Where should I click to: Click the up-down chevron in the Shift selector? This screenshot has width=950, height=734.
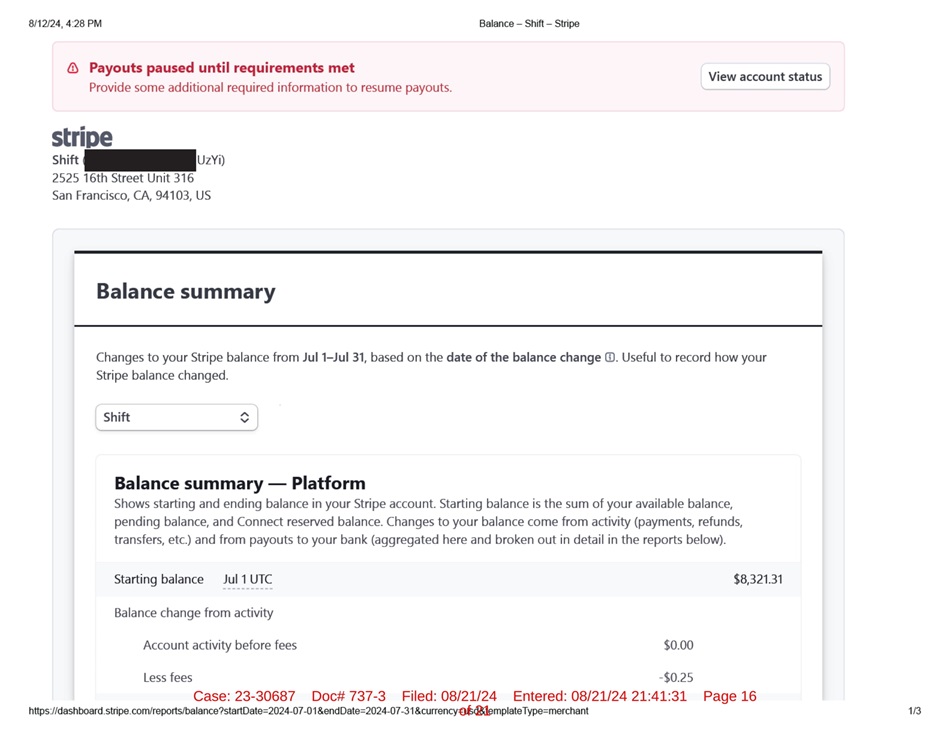coord(244,417)
